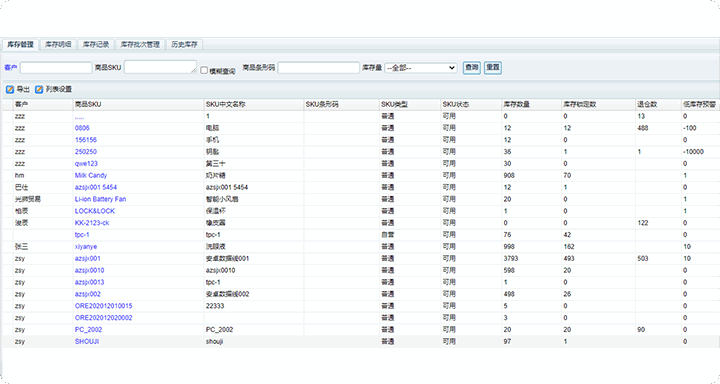Click the 重置 reset button
Image resolution: width=720 pixels, height=384 pixels.
pyautogui.click(x=493, y=68)
